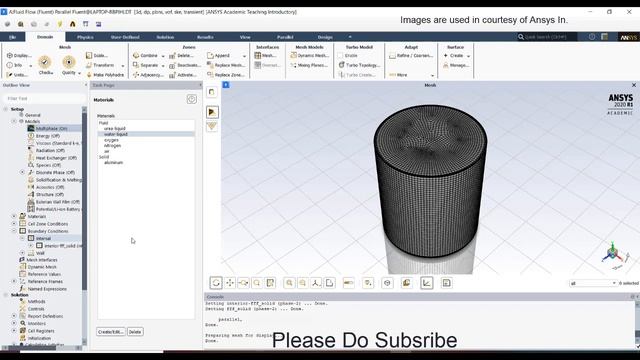Click the Delete materials button

coord(135,332)
